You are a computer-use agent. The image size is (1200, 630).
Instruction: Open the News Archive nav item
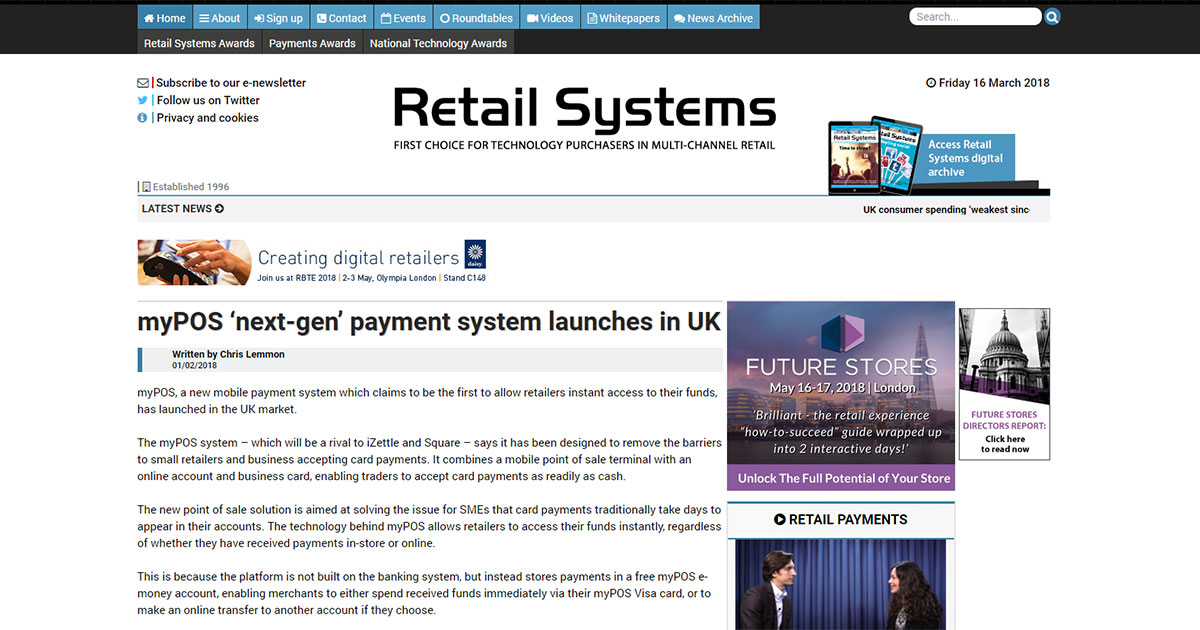(713, 17)
